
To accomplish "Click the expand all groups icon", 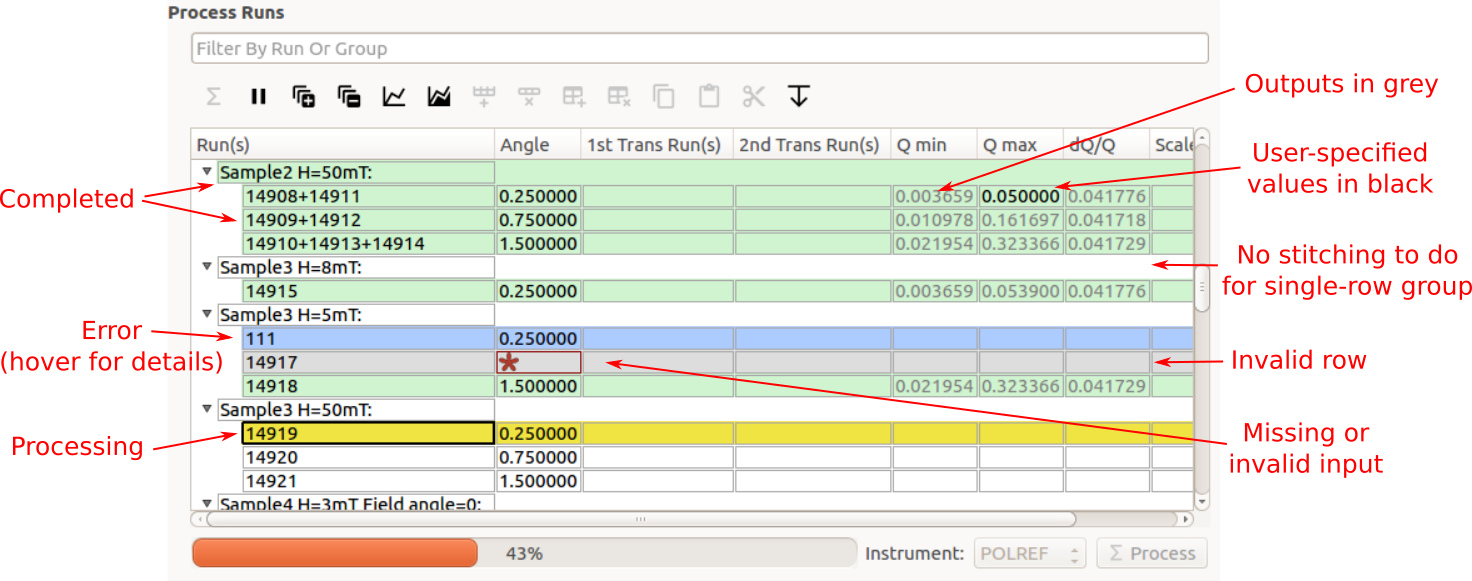I will 304,97.
